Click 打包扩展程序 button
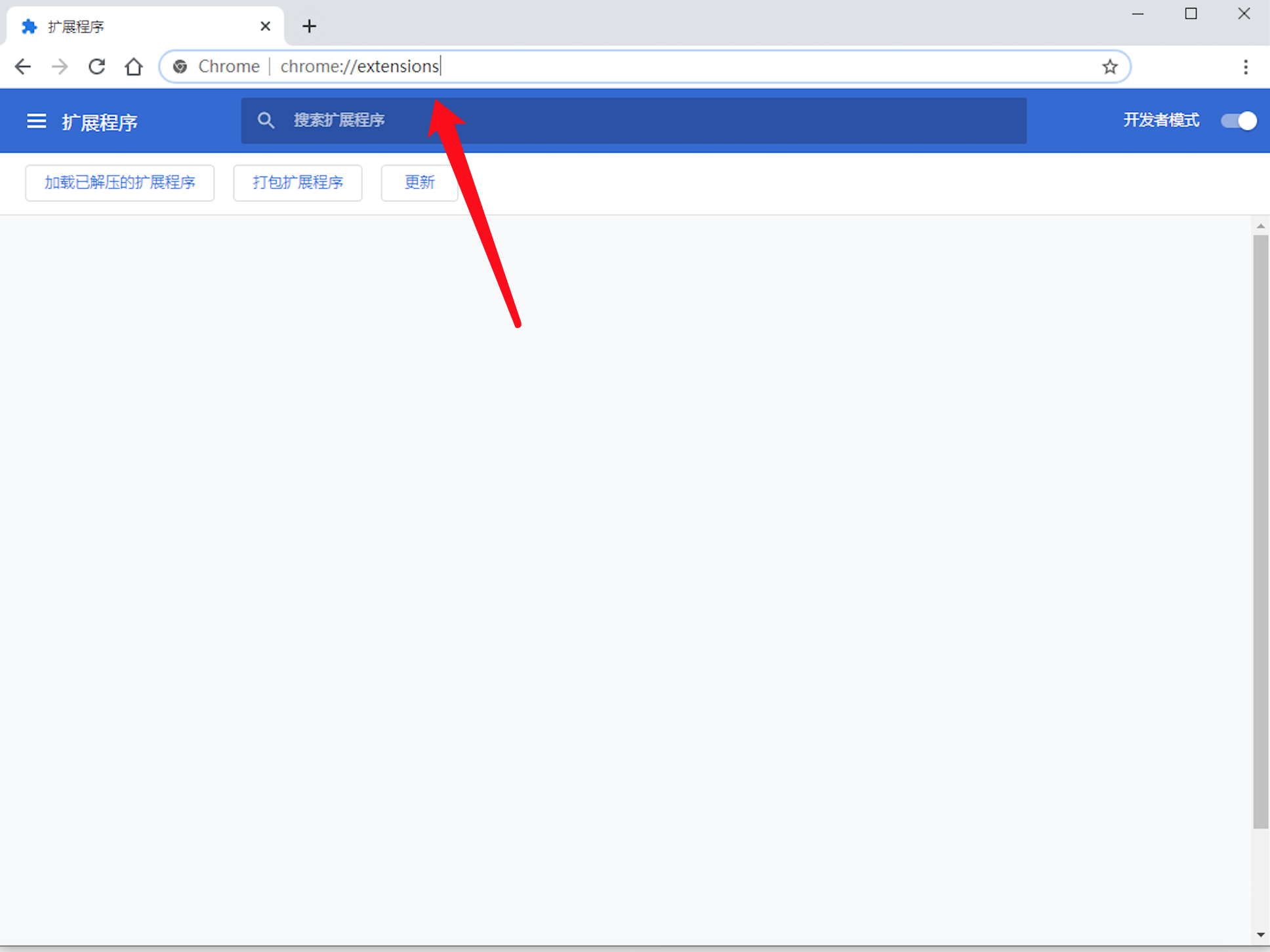Screen dimensions: 1270x952 [x=297, y=182]
